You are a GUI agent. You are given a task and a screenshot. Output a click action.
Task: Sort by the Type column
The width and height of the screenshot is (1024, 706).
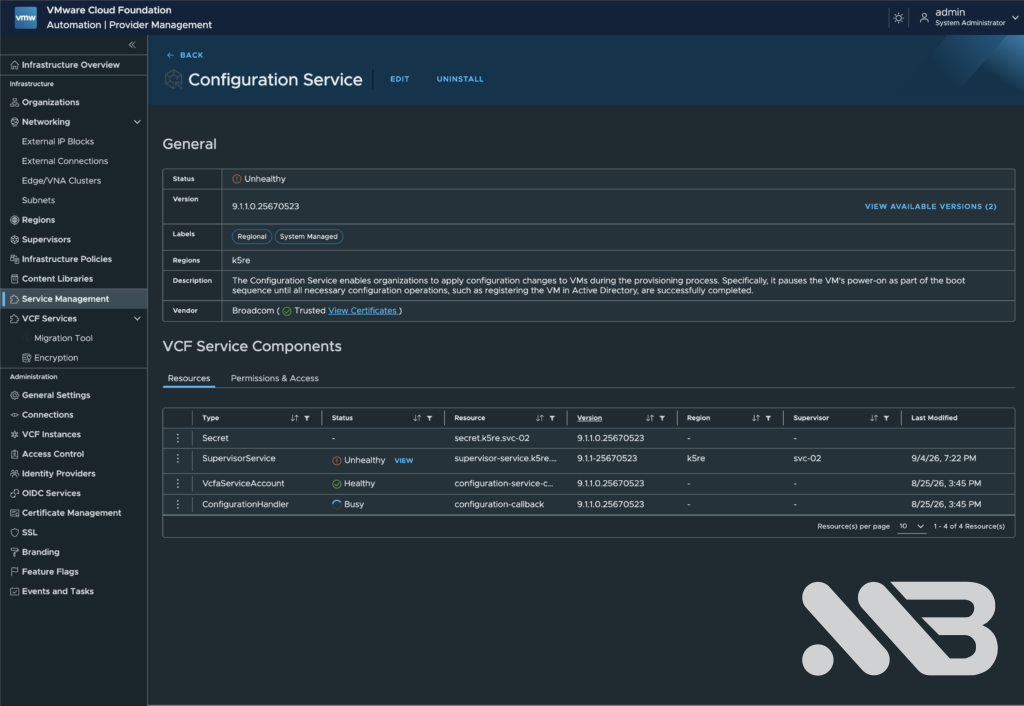tap(294, 418)
